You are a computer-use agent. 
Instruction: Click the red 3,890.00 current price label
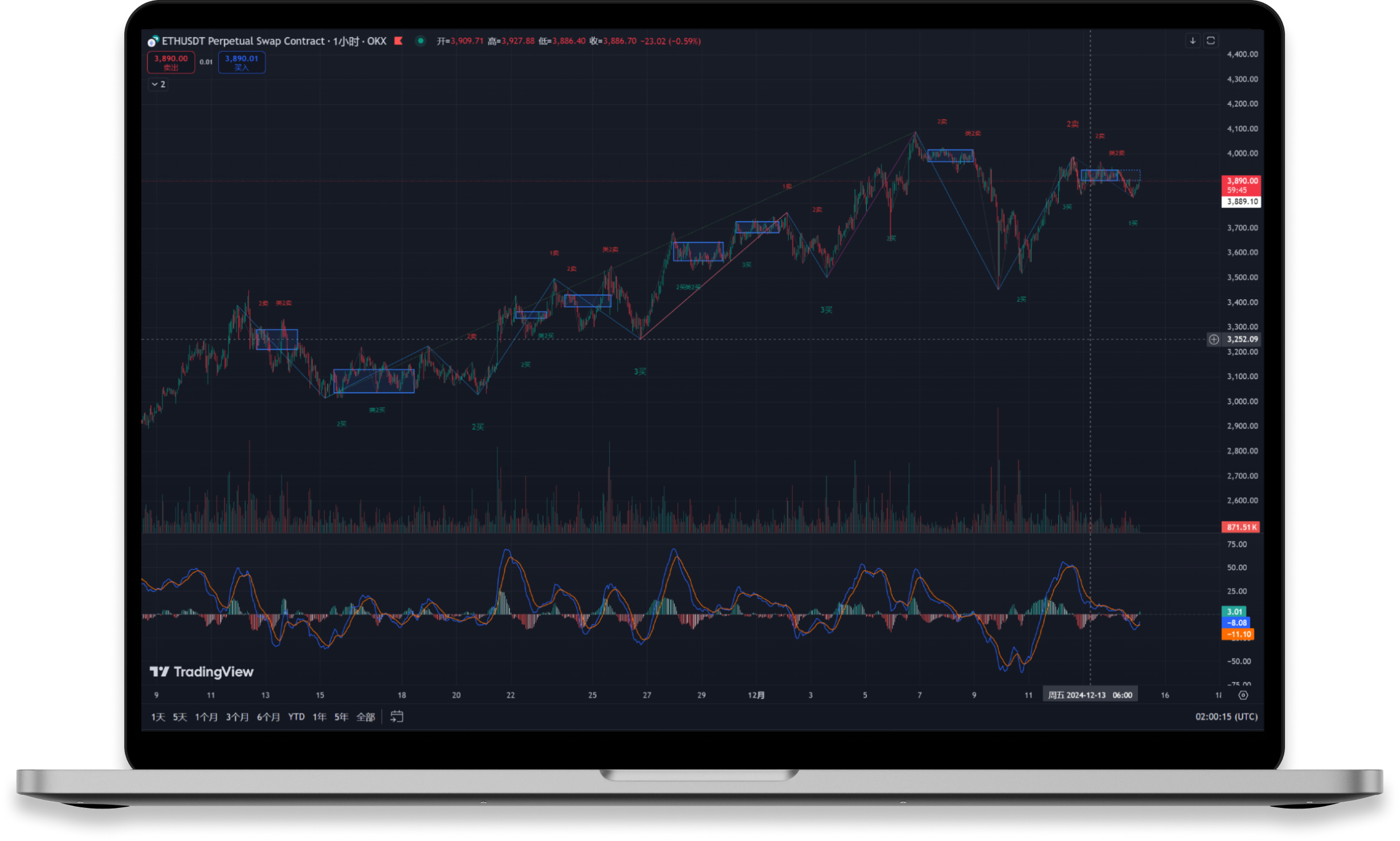click(x=1242, y=181)
